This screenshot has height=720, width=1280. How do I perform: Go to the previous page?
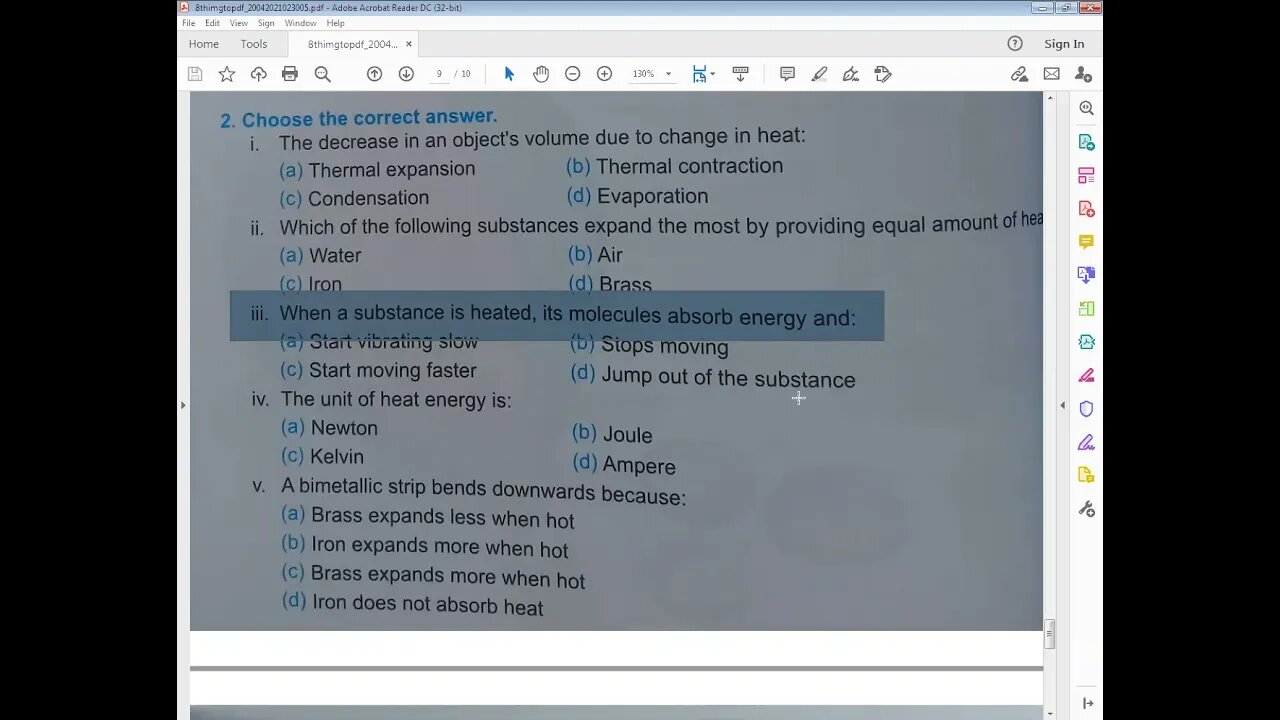click(374, 74)
